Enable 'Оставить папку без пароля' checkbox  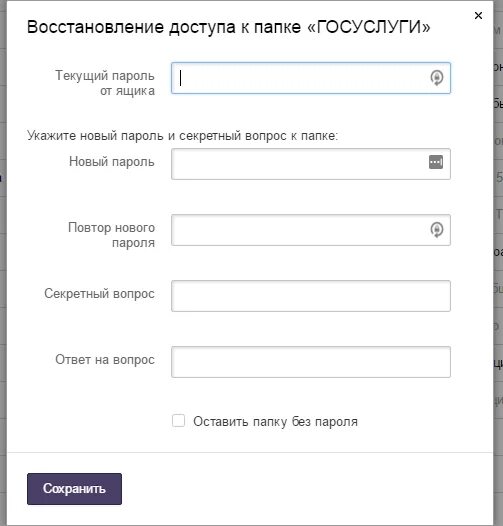[x=178, y=421]
